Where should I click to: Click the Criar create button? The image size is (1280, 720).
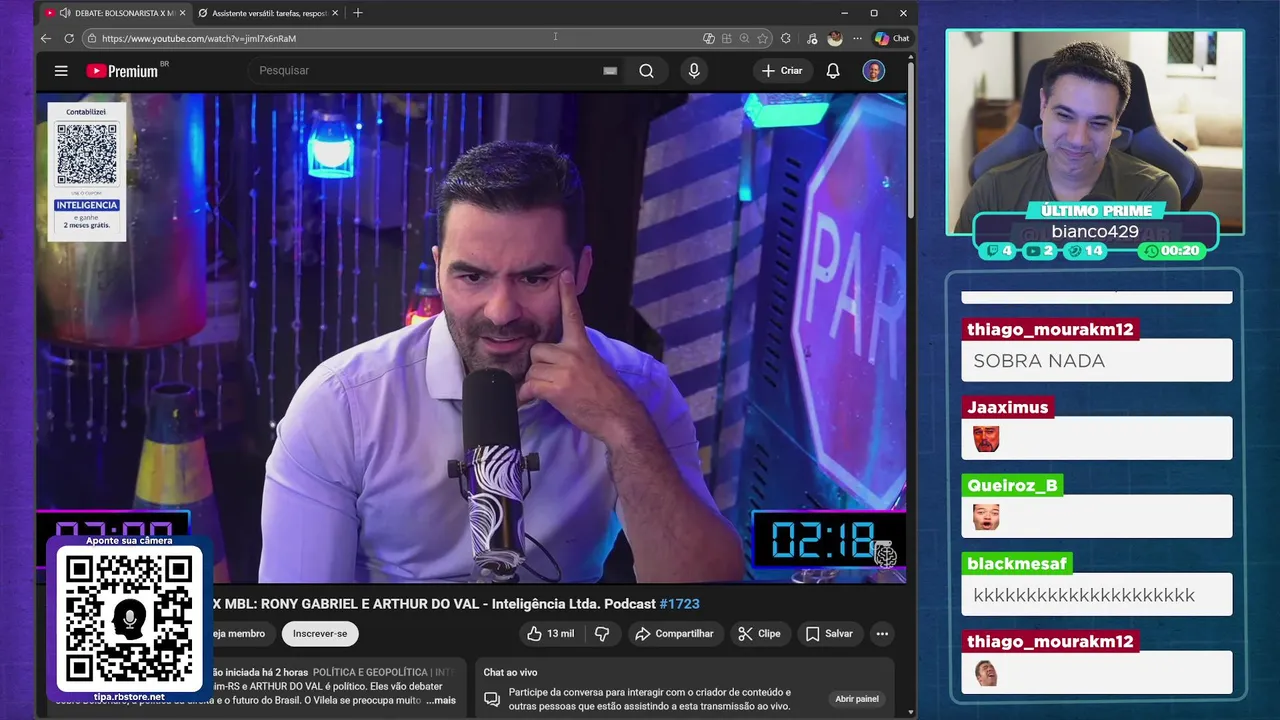(782, 71)
